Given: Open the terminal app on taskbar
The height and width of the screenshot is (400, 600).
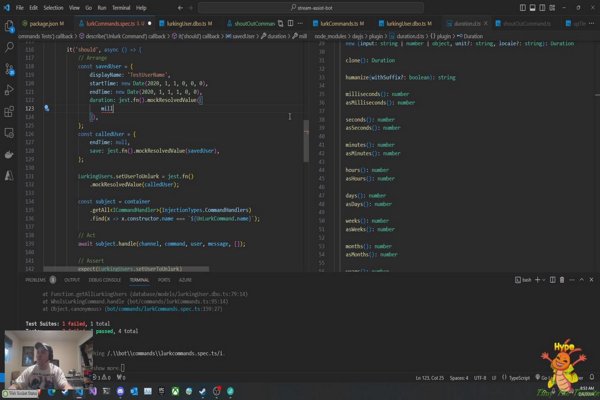Looking at the screenshot, I should click(107, 391).
